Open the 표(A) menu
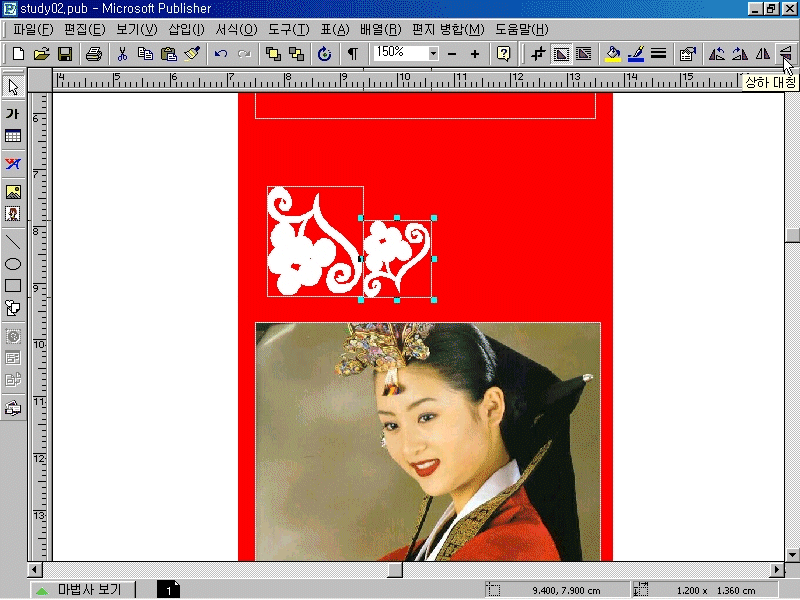The height and width of the screenshot is (600, 800). click(x=335, y=30)
